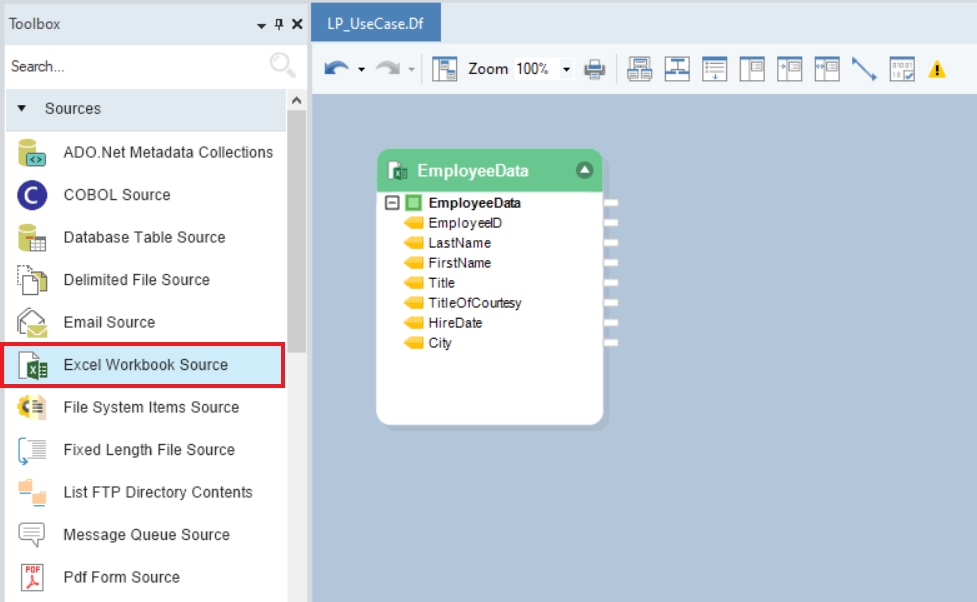Collapse EmployeeData tree node minus box
The height and width of the screenshot is (602, 977).
[392, 203]
